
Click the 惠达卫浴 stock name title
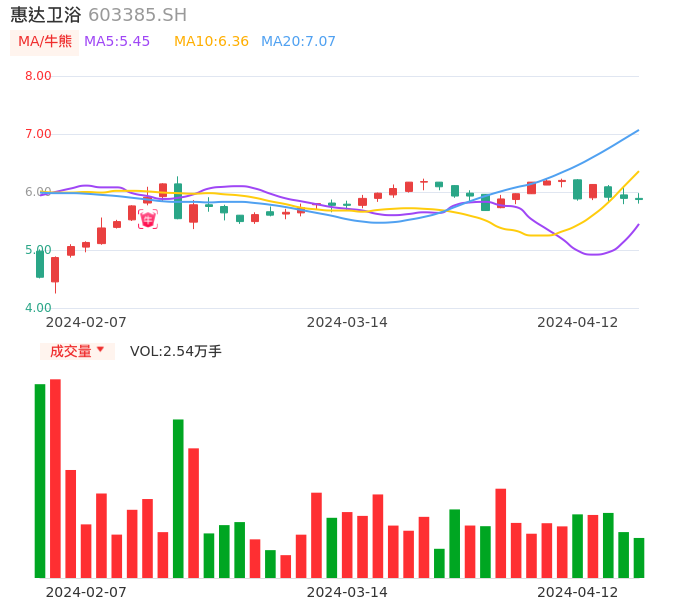pos(46,15)
